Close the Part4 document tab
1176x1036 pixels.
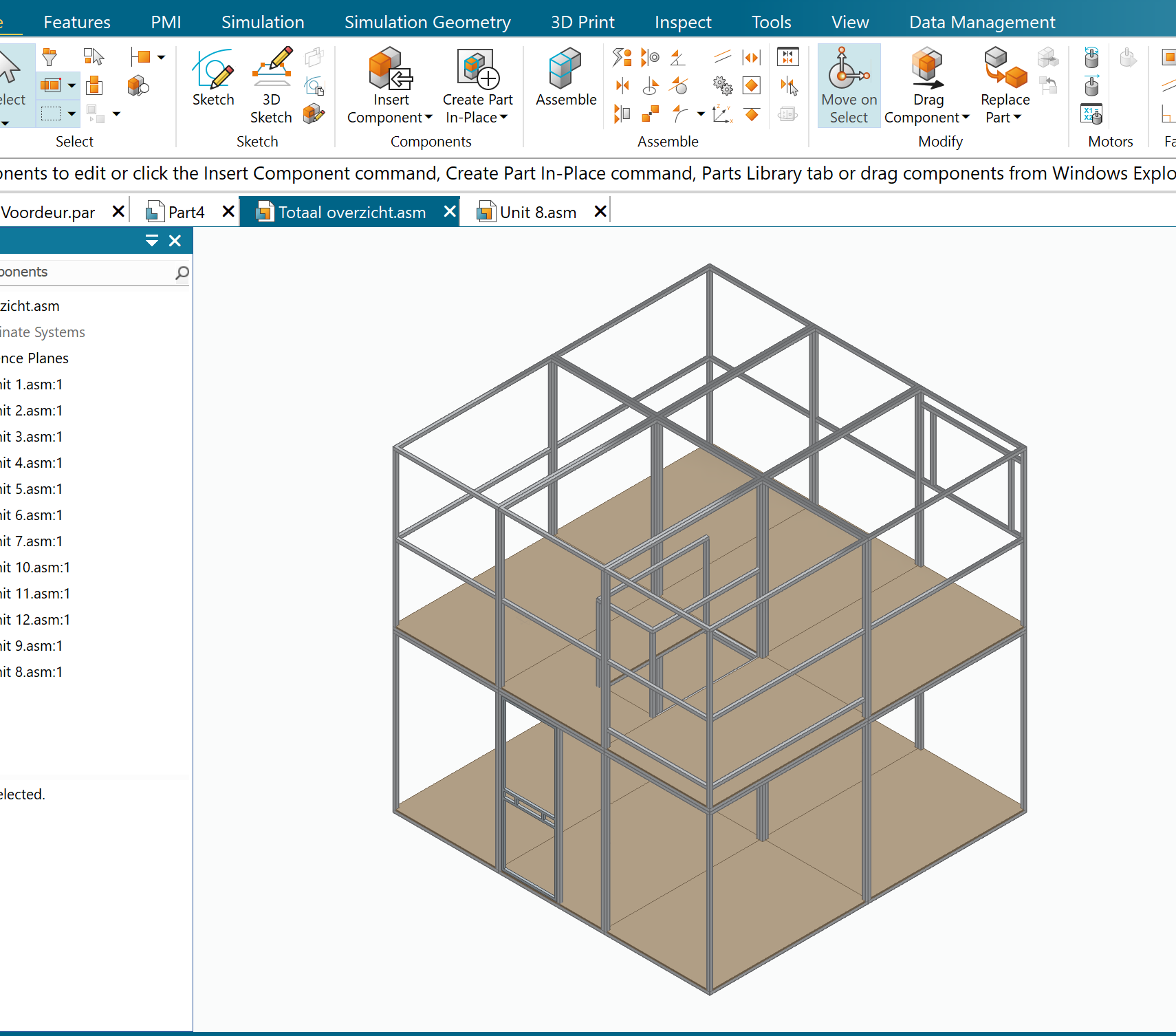(x=228, y=212)
